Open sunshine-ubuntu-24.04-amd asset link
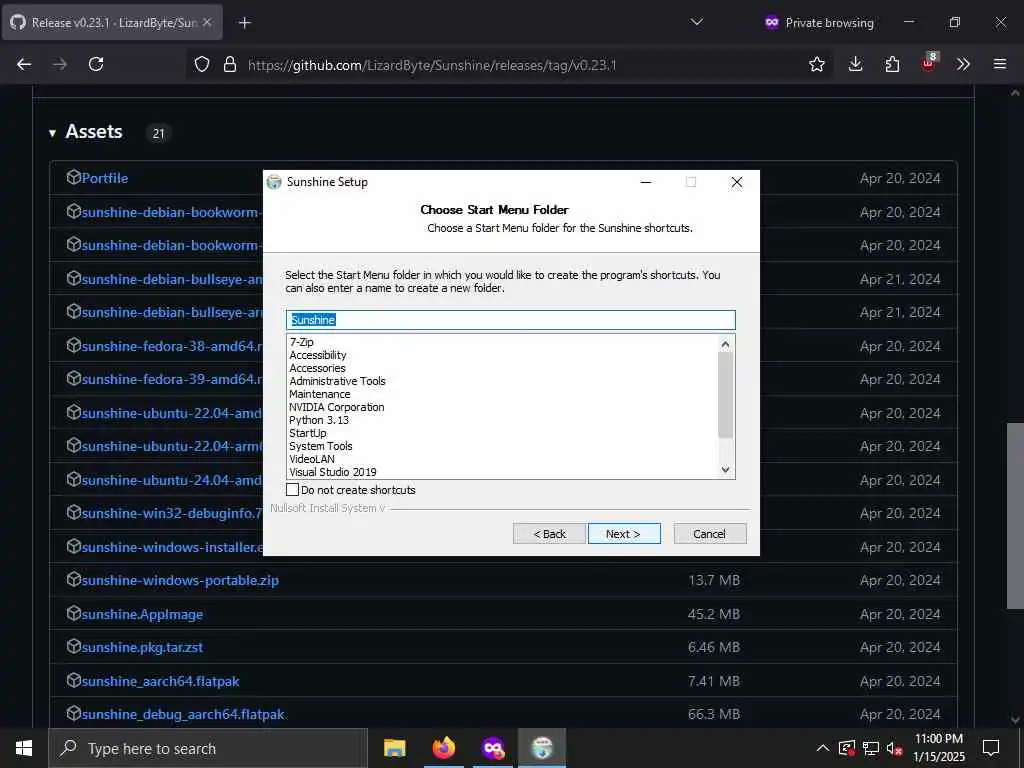 coord(172,480)
